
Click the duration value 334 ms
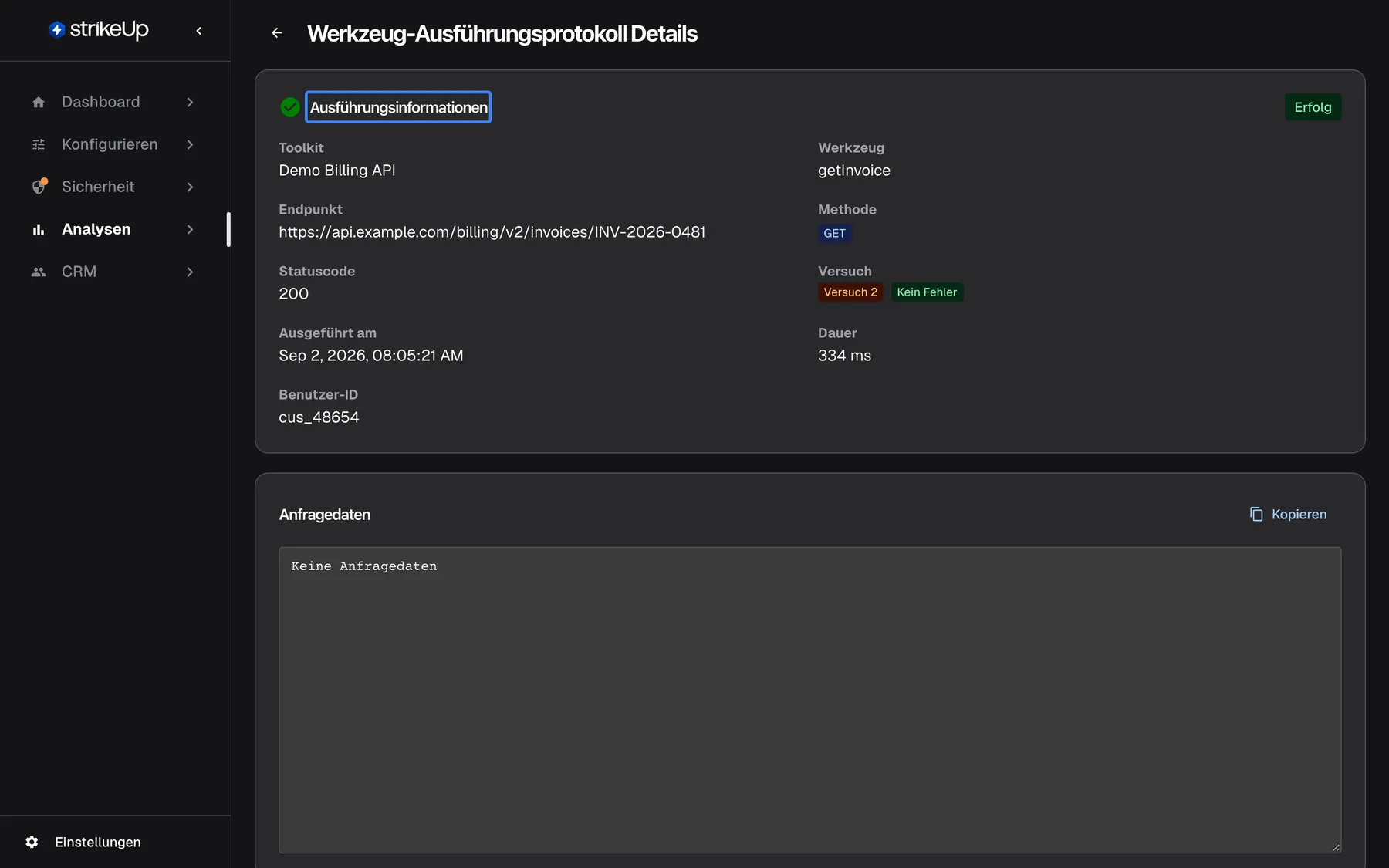[x=844, y=356]
